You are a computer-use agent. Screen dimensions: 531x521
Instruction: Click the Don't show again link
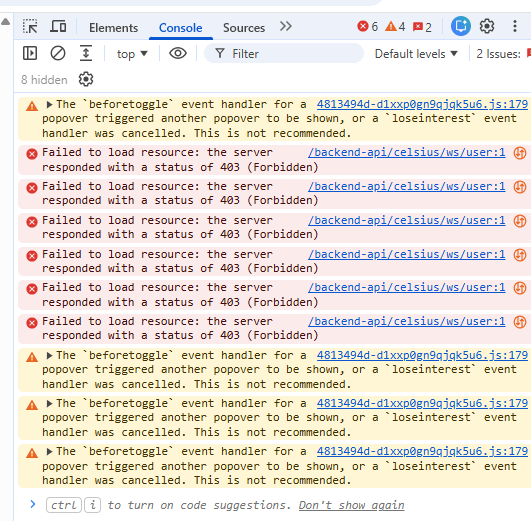pos(351,505)
